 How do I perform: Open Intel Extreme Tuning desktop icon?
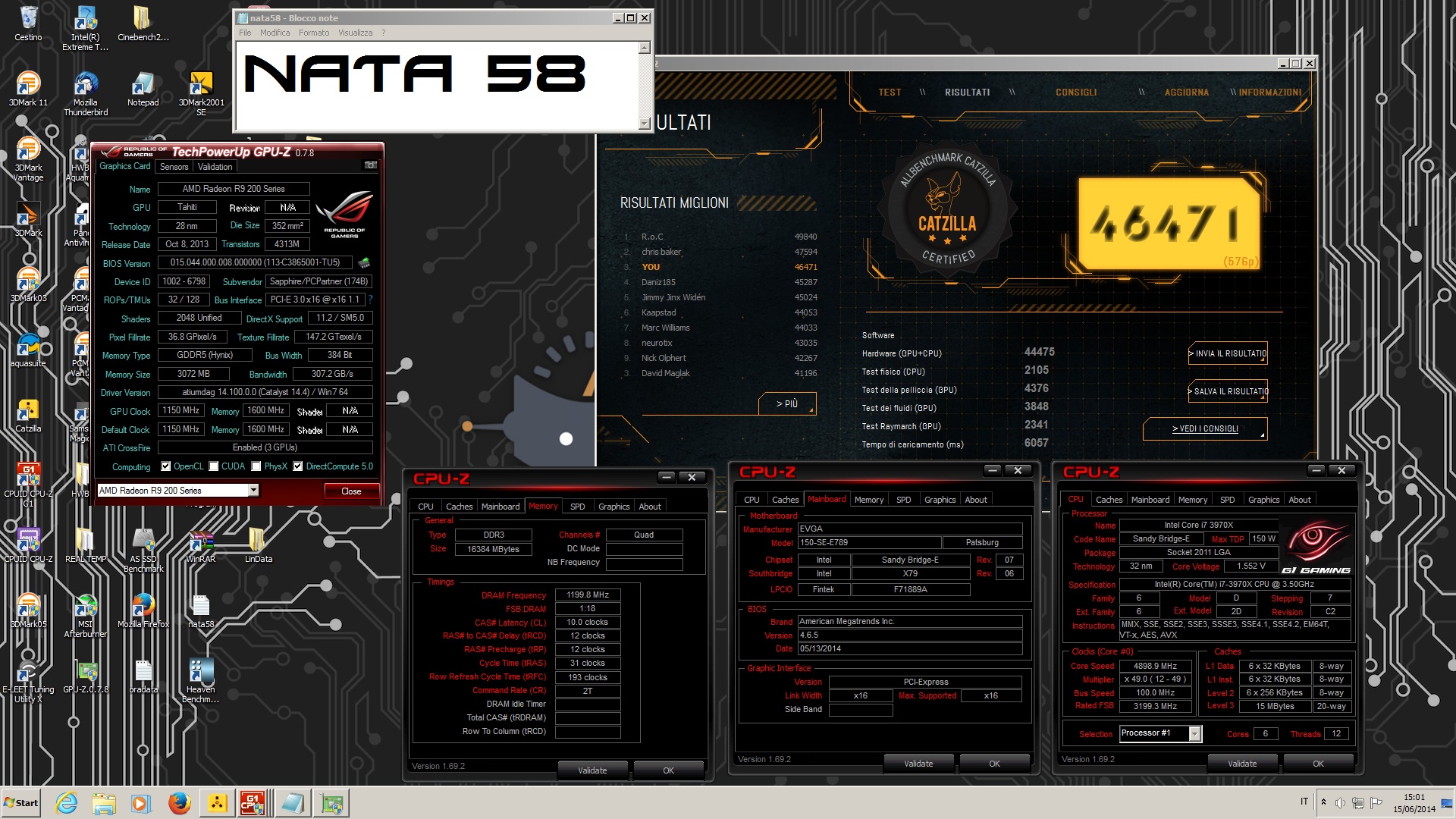click(x=85, y=27)
